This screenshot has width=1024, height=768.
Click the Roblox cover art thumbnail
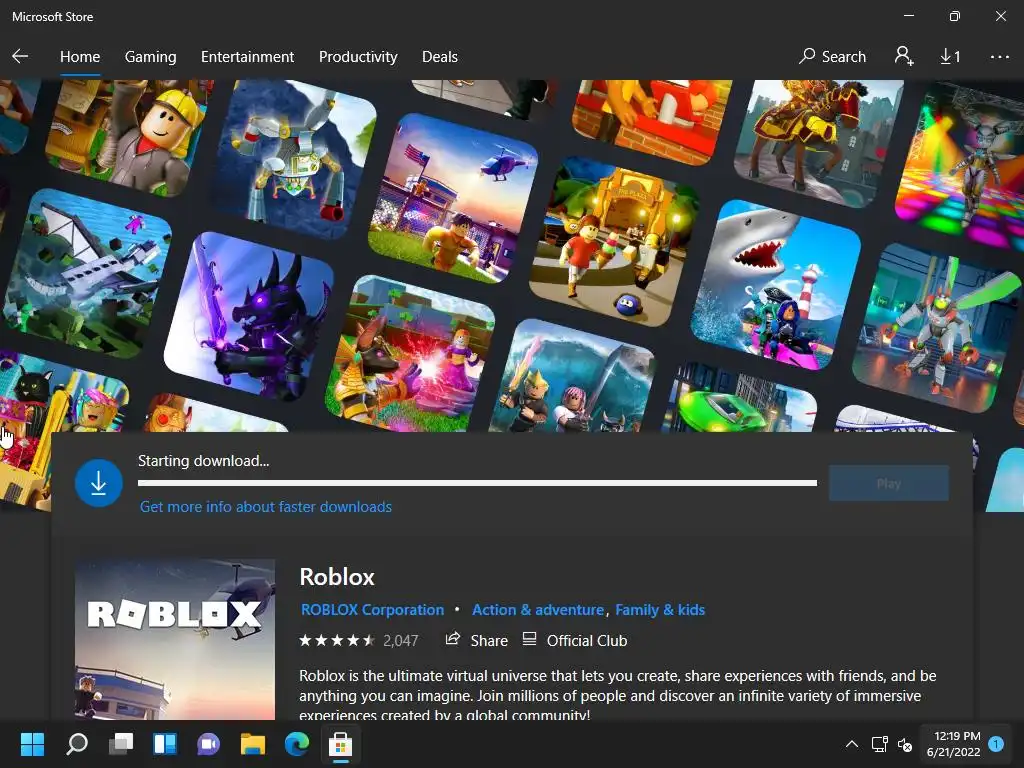click(175, 639)
